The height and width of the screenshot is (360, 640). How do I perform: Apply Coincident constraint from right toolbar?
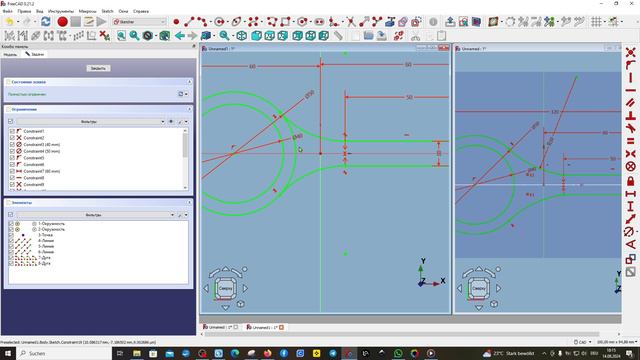(x=631, y=52)
